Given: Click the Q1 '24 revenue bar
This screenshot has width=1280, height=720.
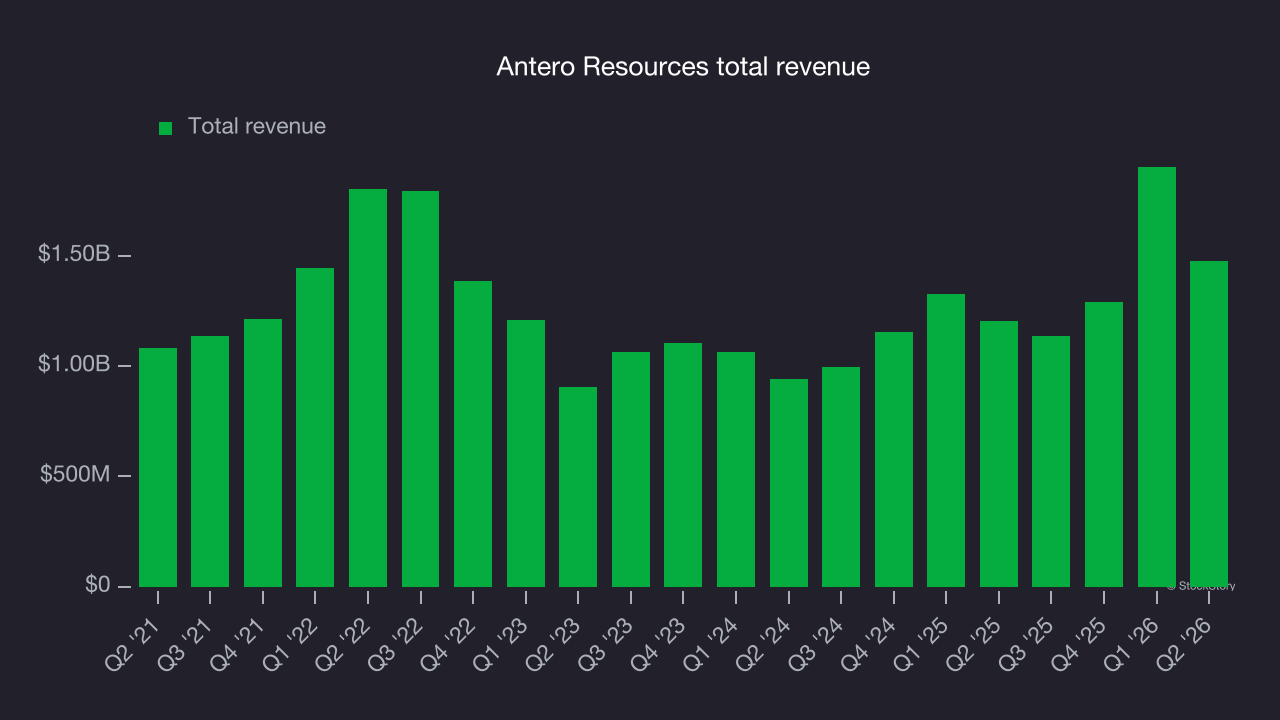Looking at the screenshot, I should (736, 469).
